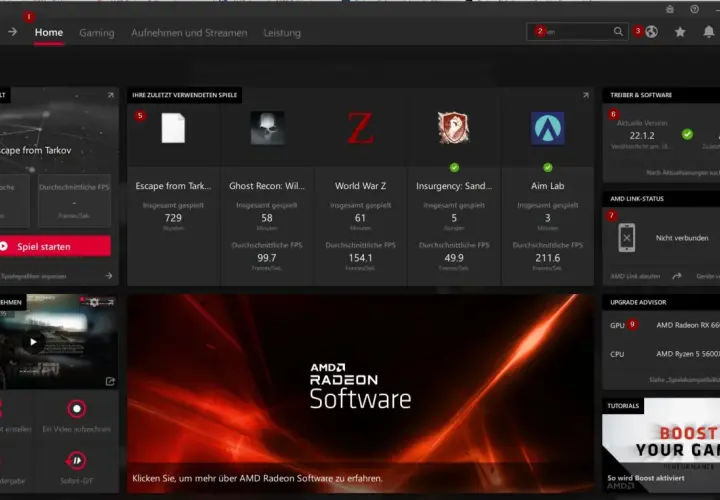Click the bug report icon in title bar
Screen dimensions: 720x500
pyautogui.click(x=670, y=9)
